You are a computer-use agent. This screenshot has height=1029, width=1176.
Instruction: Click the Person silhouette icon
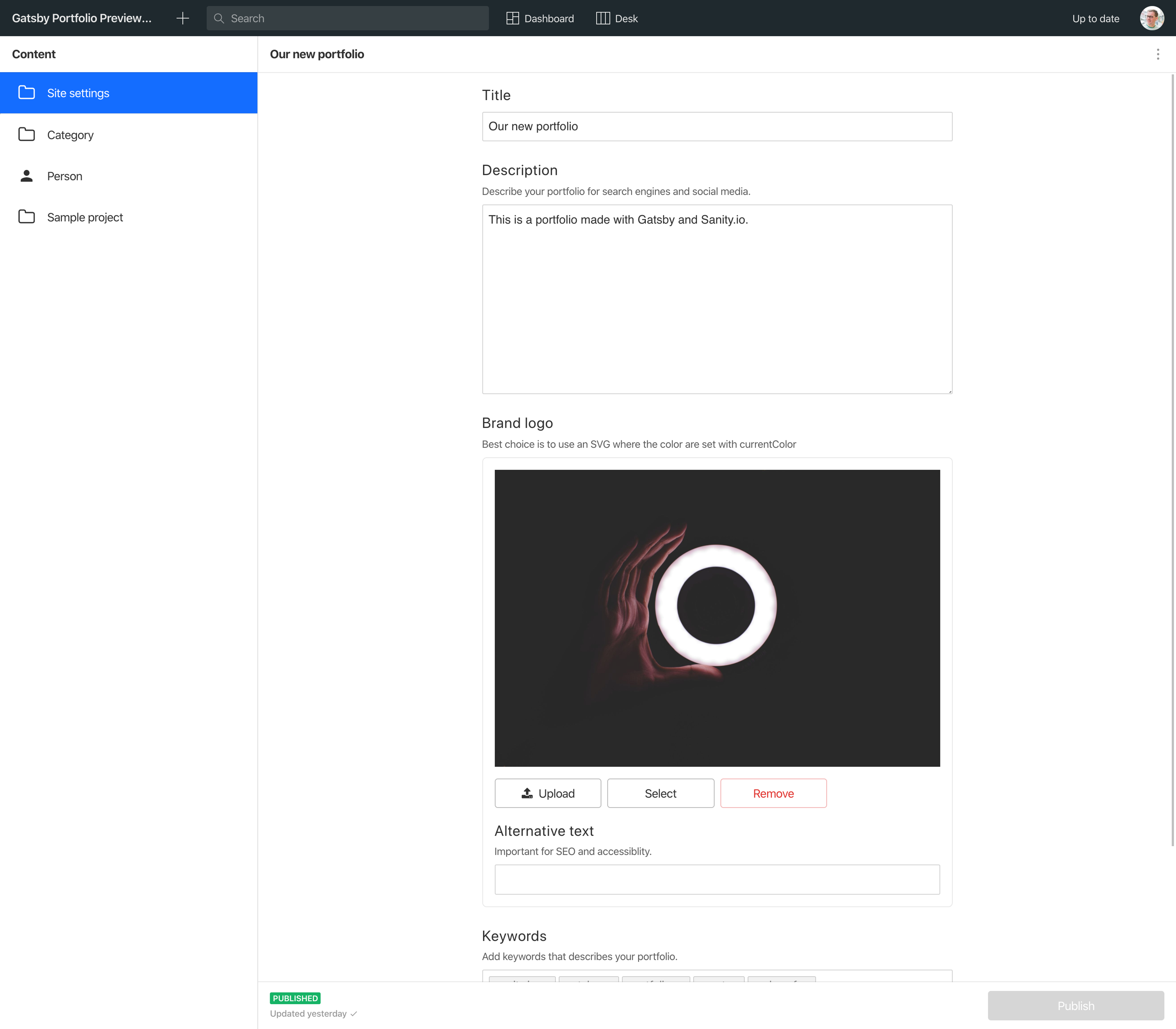26,176
